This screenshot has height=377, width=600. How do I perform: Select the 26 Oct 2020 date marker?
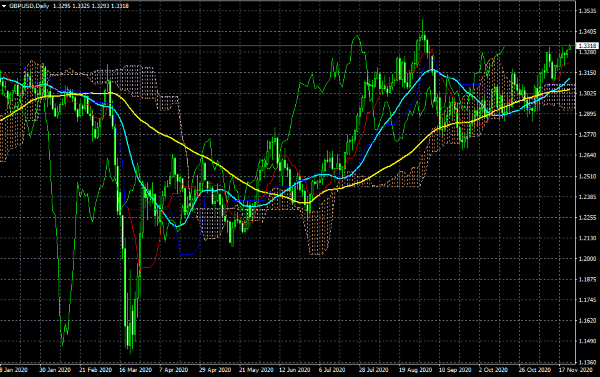click(x=534, y=370)
